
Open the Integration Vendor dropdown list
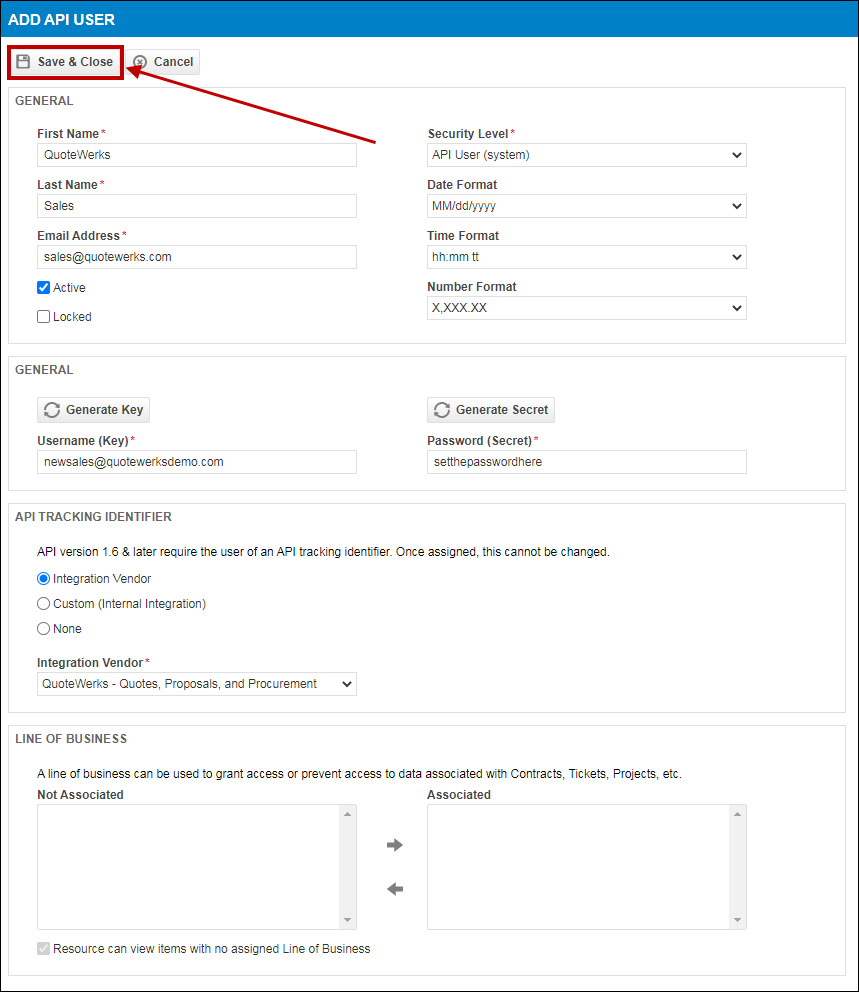pyautogui.click(x=196, y=684)
